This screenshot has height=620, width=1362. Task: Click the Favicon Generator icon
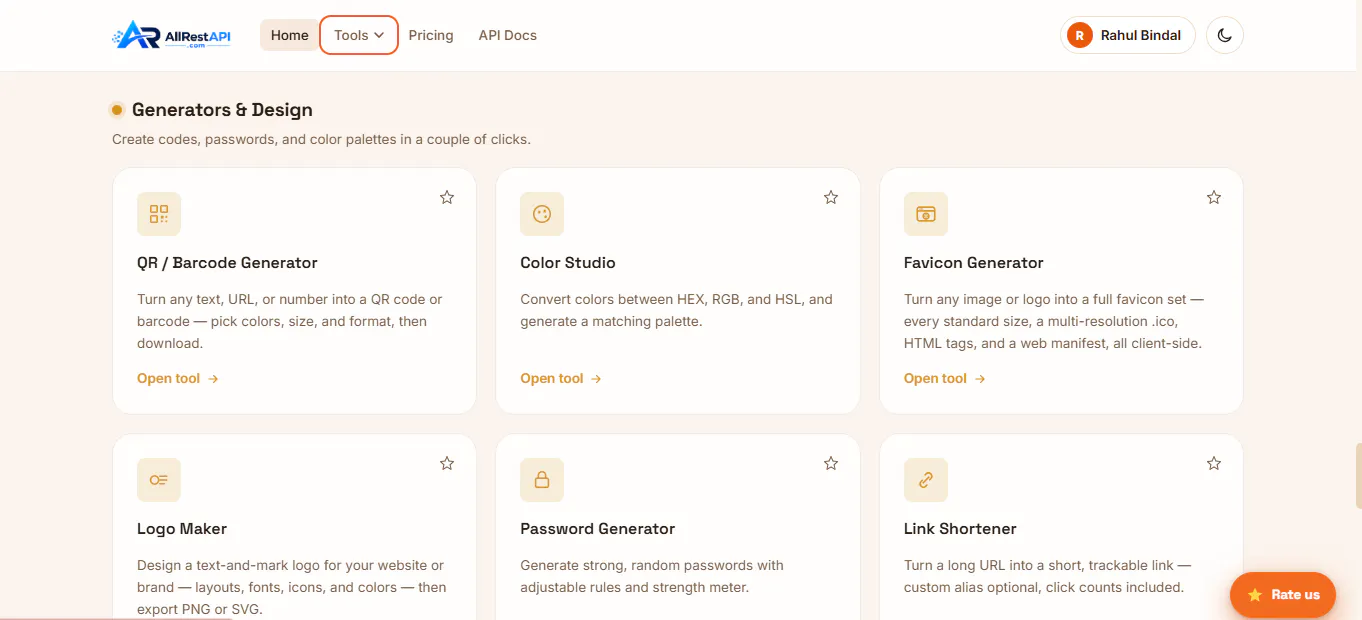(x=926, y=214)
